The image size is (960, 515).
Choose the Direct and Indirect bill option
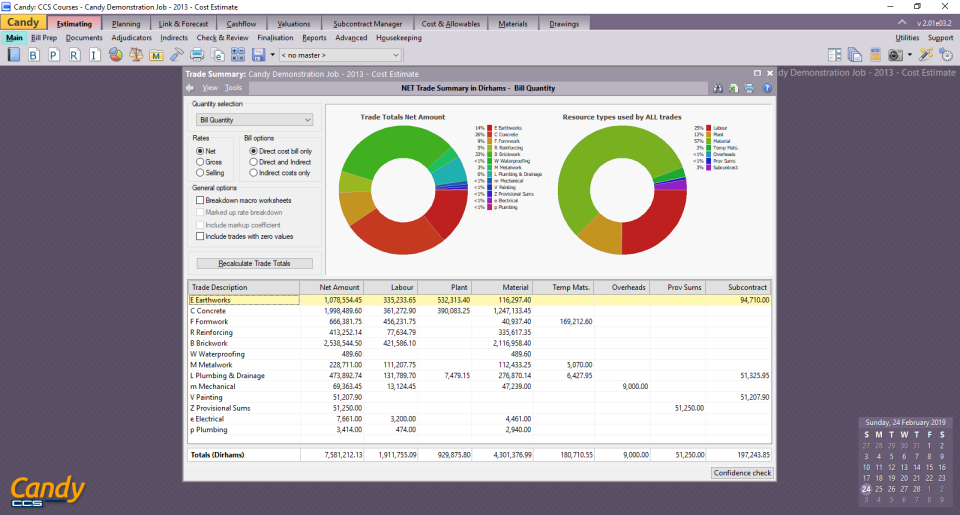(x=253, y=162)
